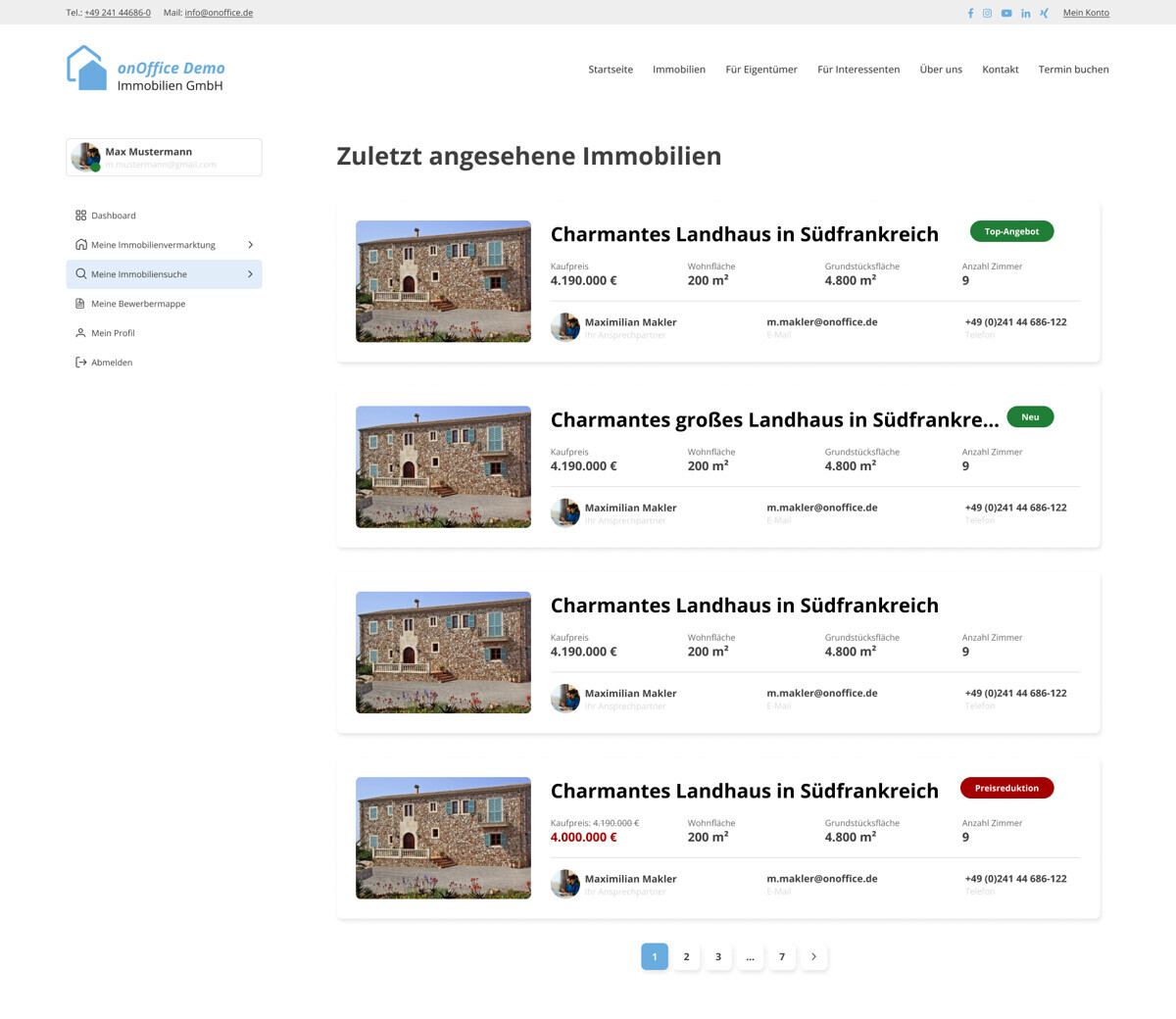Viewport: 1176px width, 1019px height.
Task: Open the company's Facebook page icon
Action: (970, 13)
